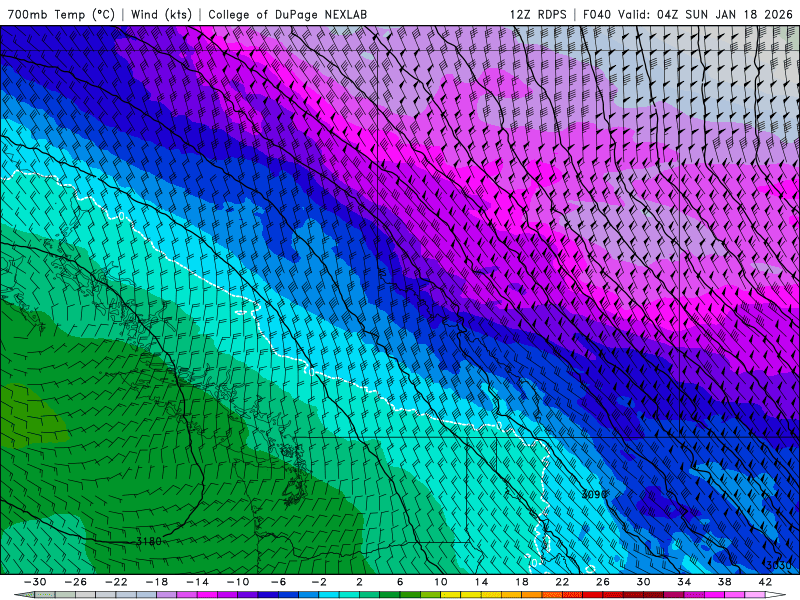Click the yellow swatch below the 10 label
800x600 pixels.
[451, 595]
